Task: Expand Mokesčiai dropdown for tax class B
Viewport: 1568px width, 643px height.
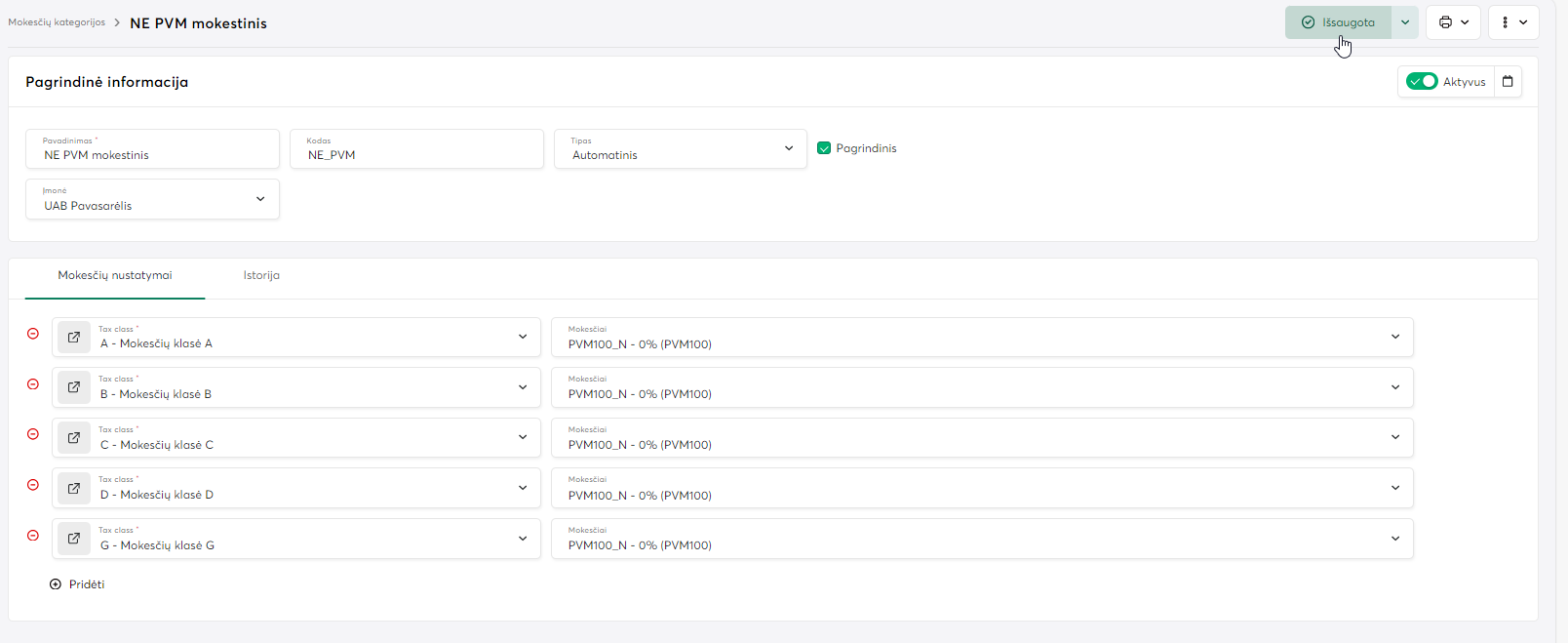Action: tap(1394, 387)
